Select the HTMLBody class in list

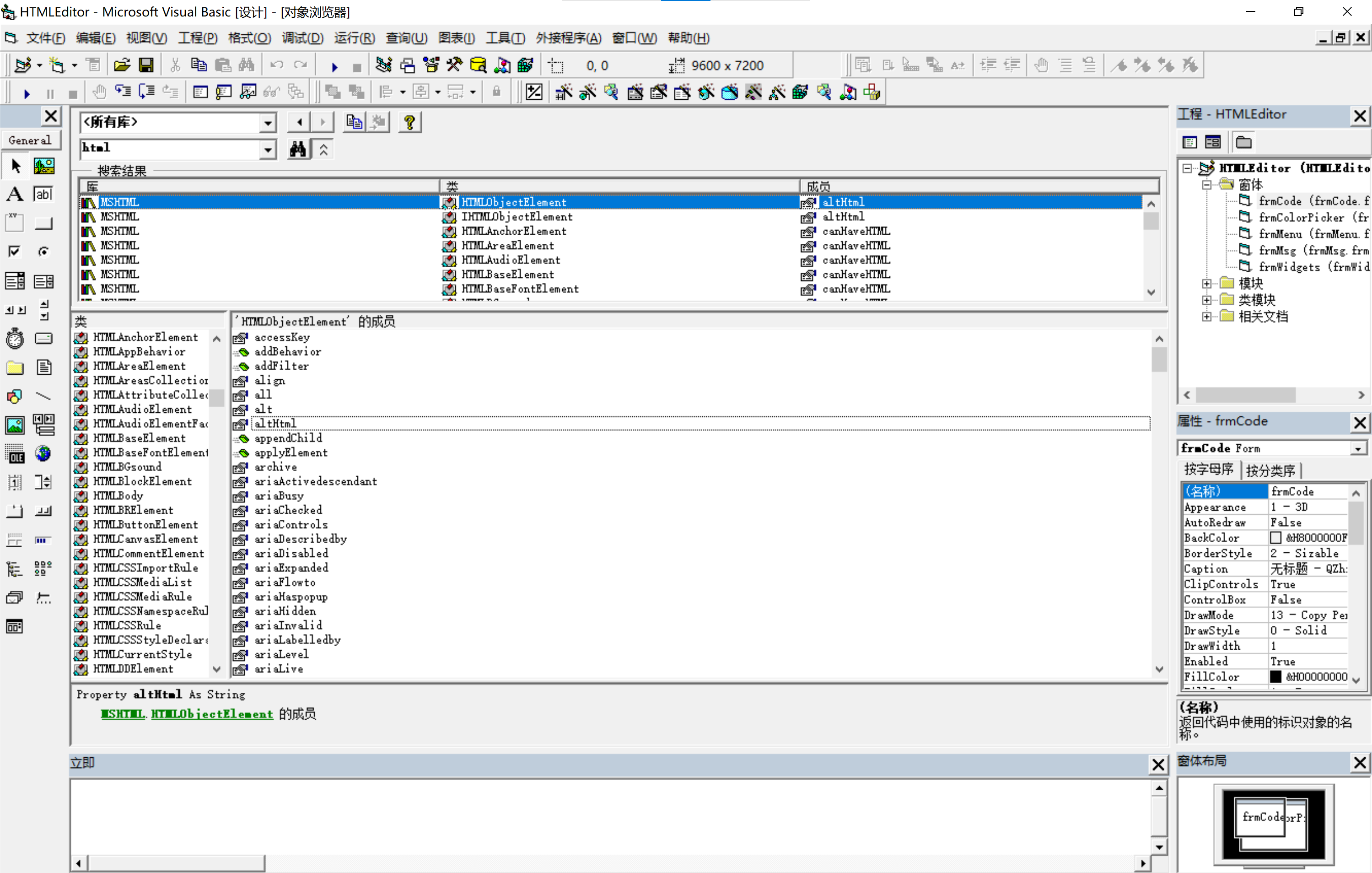(x=118, y=496)
